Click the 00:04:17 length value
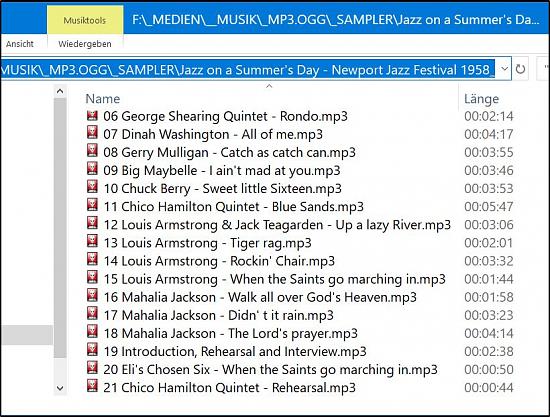This screenshot has width=550, height=417. (489, 134)
